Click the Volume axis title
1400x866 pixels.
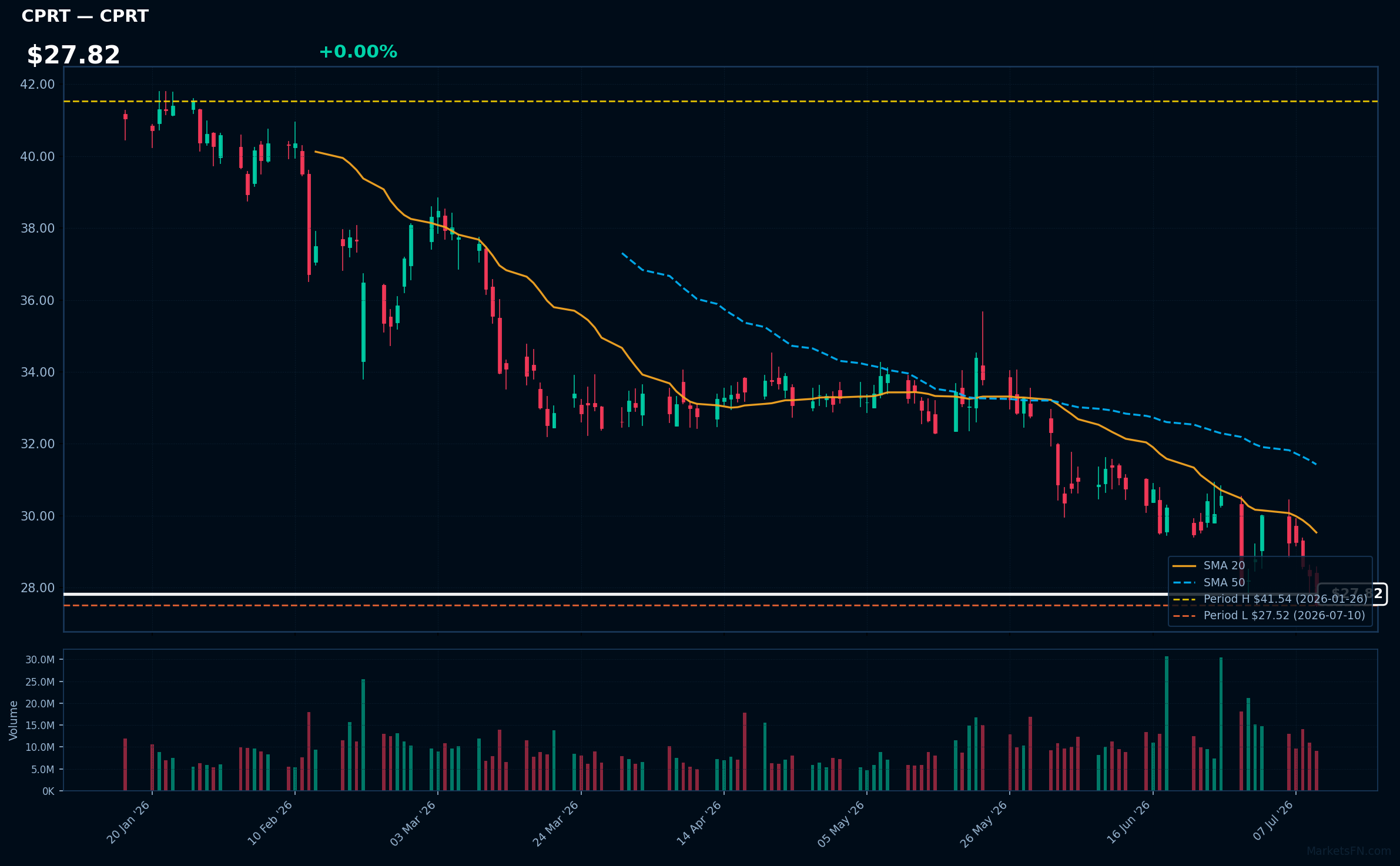pyautogui.click(x=13, y=720)
